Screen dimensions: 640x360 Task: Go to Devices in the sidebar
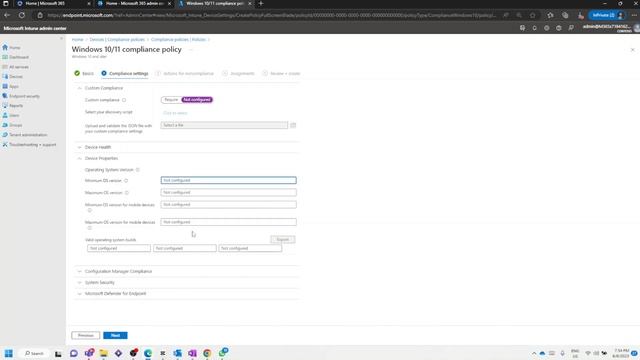click(x=13, y=77)
